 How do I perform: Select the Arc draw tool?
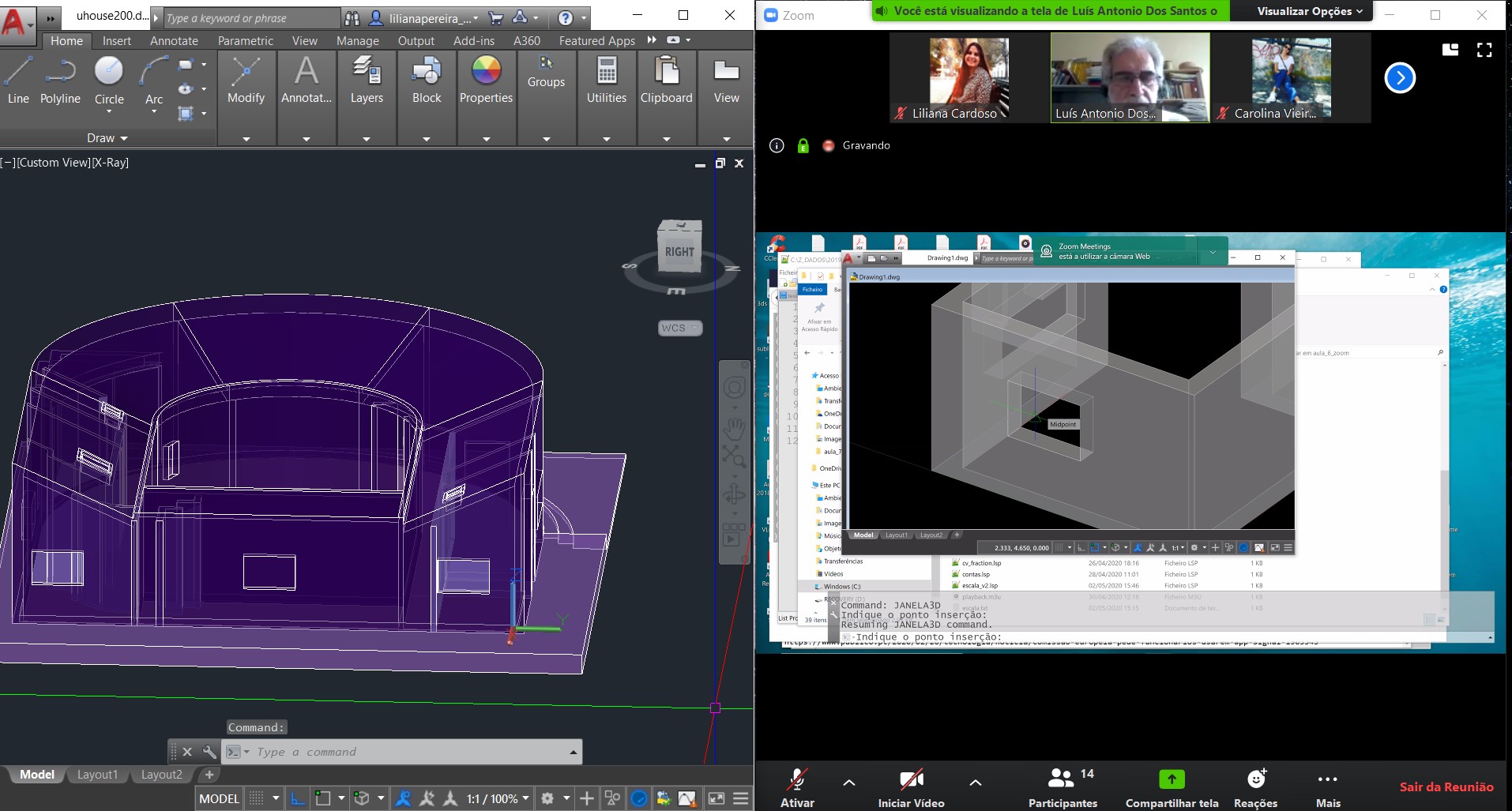[154, 82]
